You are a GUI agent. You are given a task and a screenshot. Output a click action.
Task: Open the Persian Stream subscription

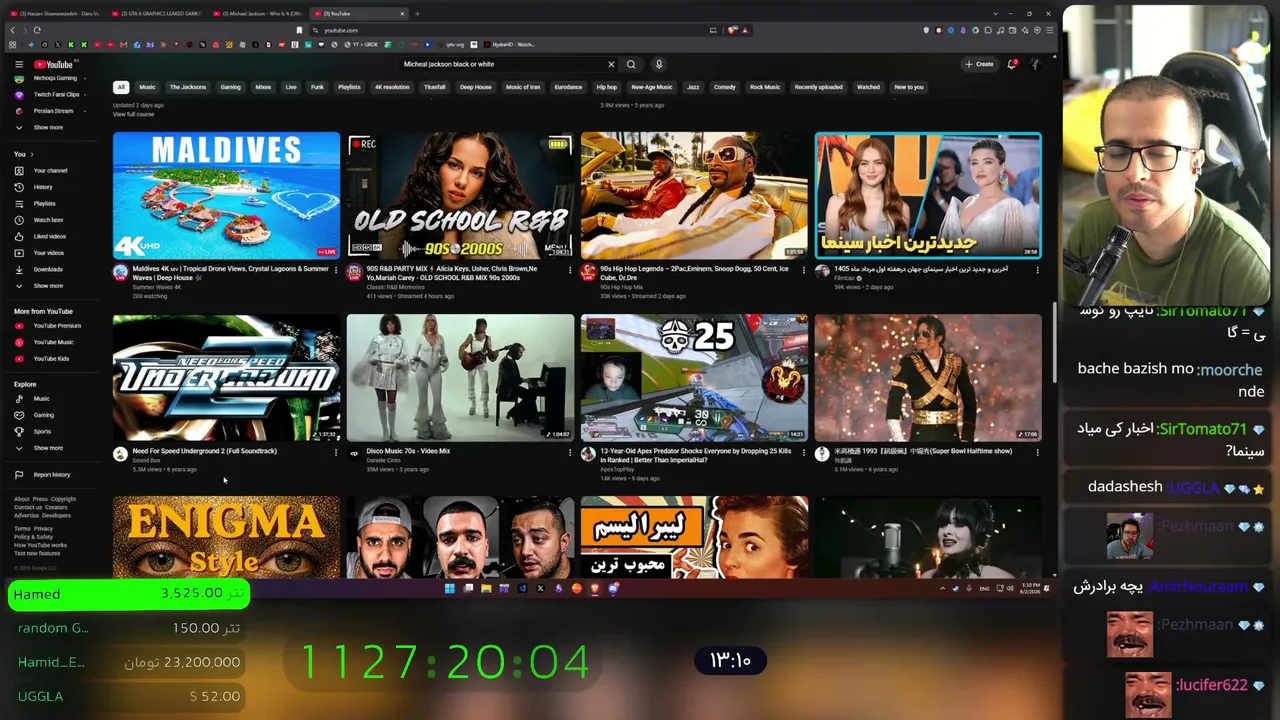53,111
